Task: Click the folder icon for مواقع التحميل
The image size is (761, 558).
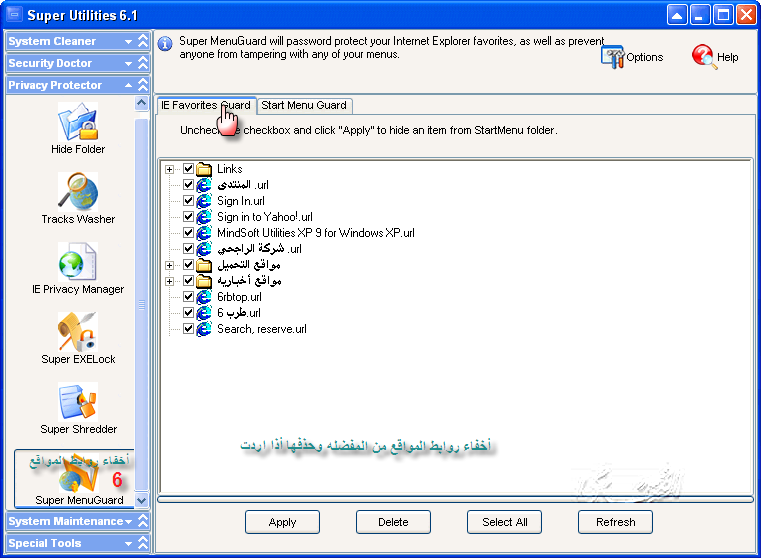Action: (204, 265)
